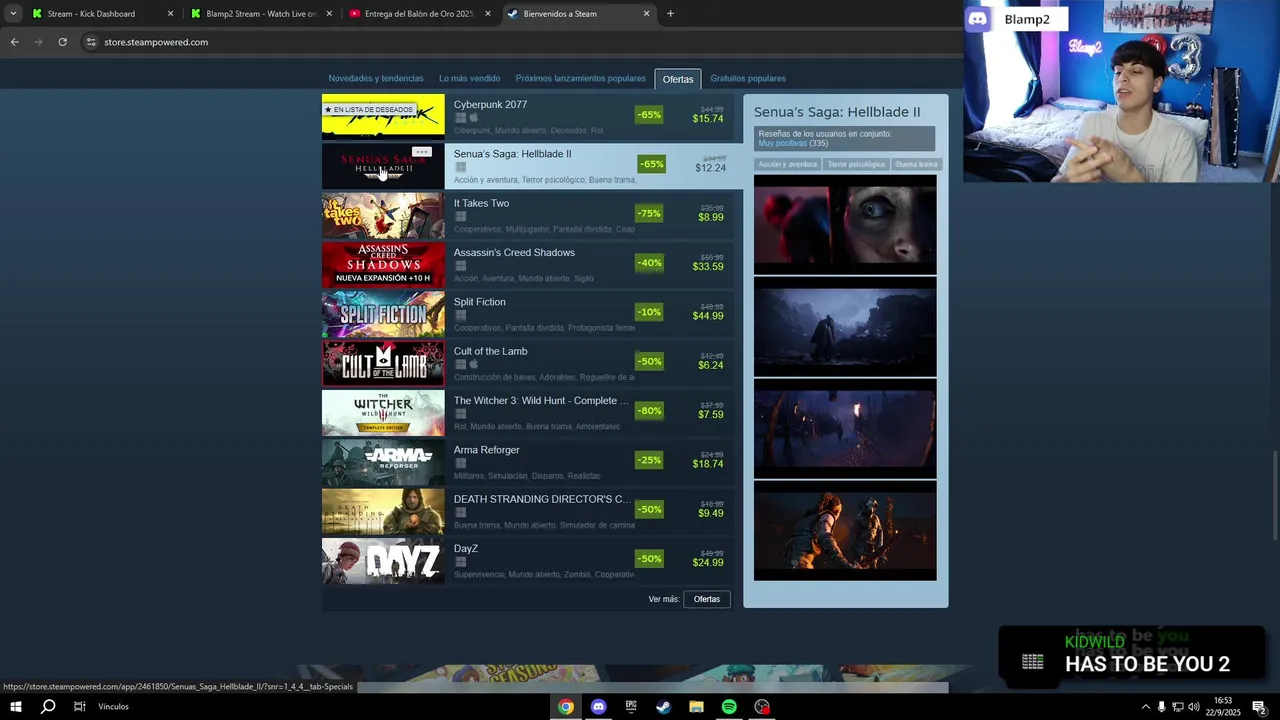The width and height of the screenshot is (1280, 720).
Task: Open volume control in system tray
Action: (x=1193, y=707)
